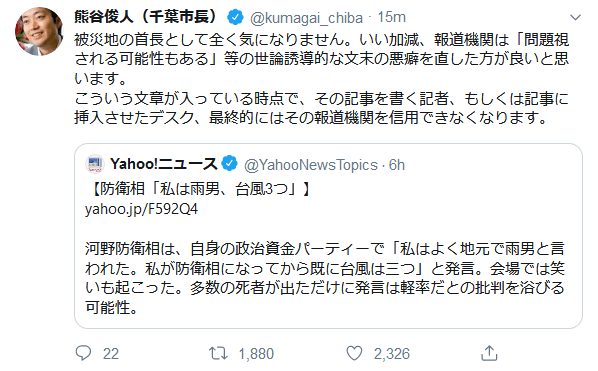Open the 熊谷俊人（千葉市長）display name
The height and width of the screenshot is (371, 598).
[146, 17]
